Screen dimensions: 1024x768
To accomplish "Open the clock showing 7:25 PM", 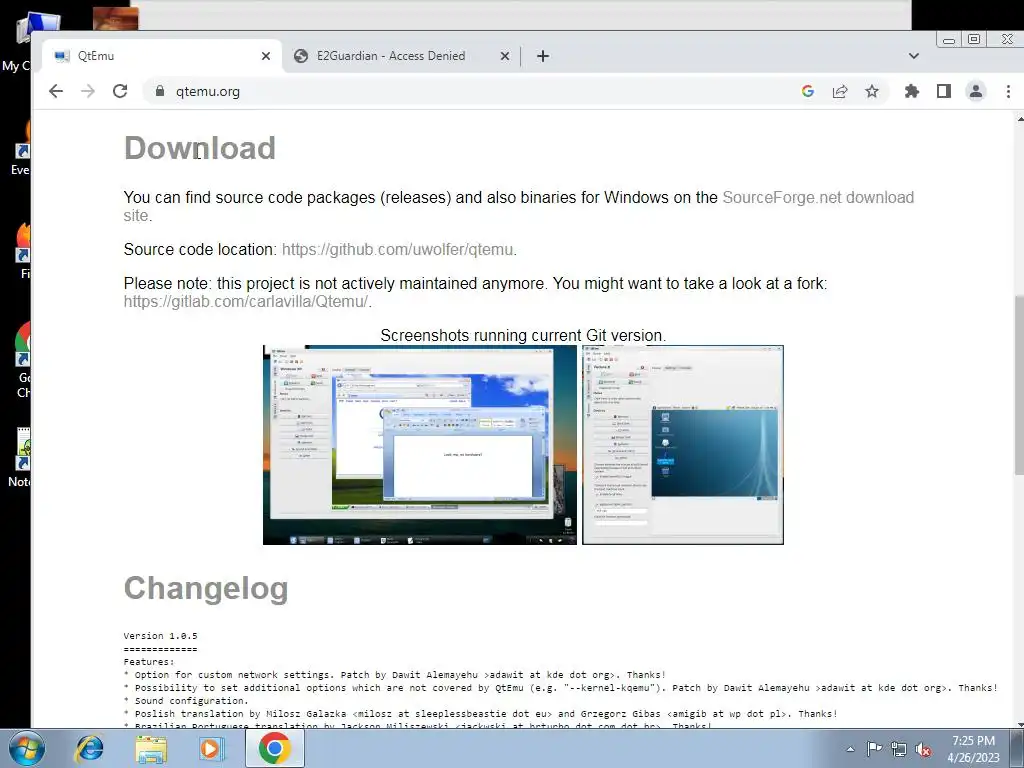I will click(x=973, y=749).
